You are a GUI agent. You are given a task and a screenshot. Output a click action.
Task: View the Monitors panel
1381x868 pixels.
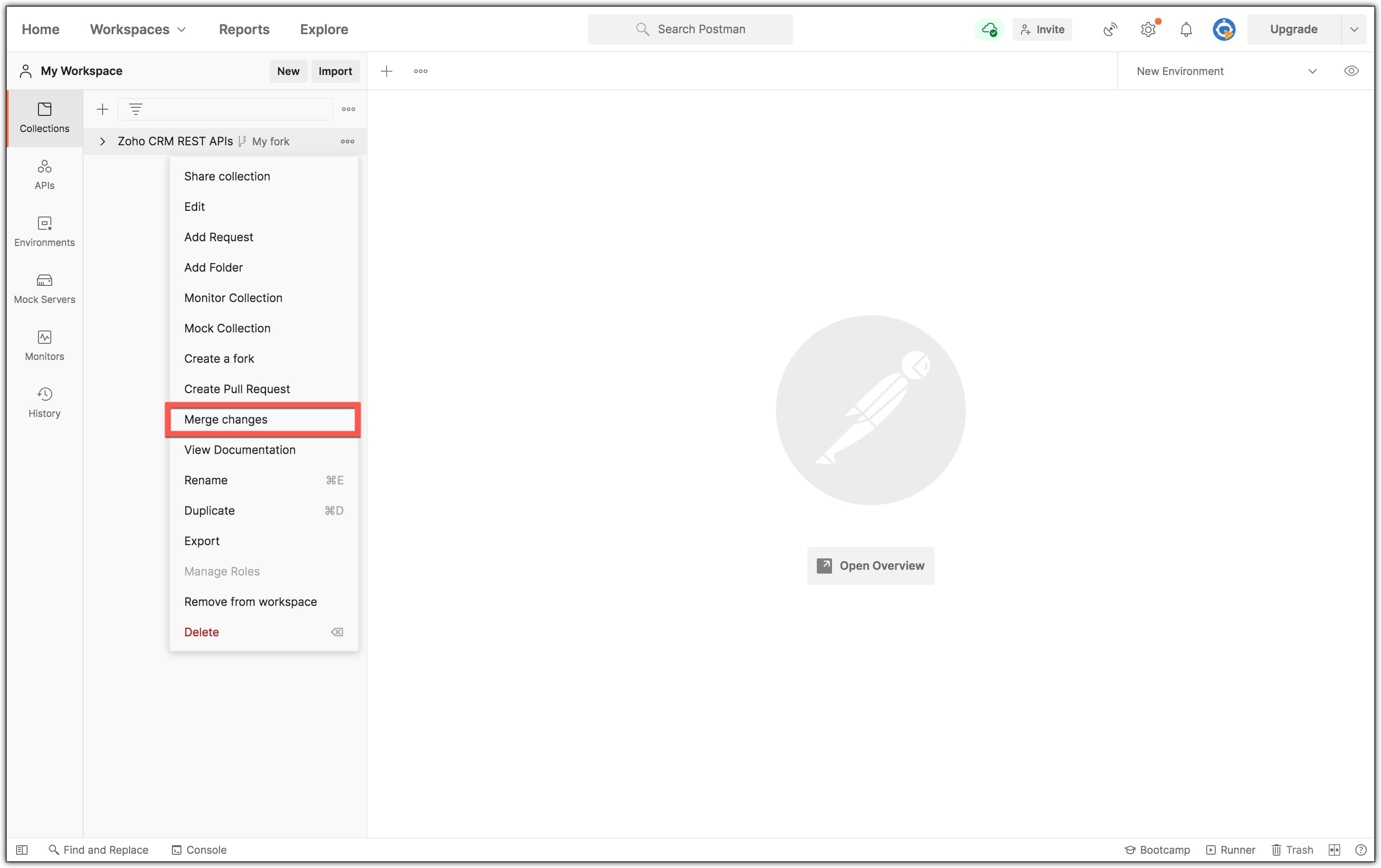point(44,345)
